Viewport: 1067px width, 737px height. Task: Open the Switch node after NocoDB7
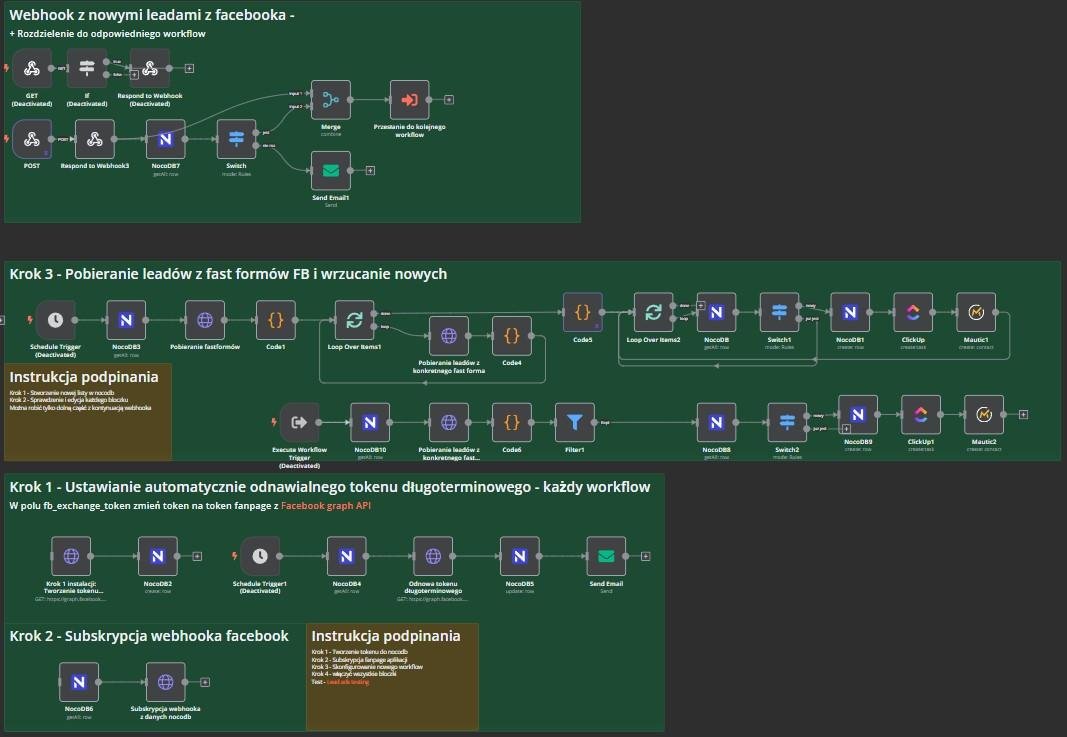coord(236,140)
